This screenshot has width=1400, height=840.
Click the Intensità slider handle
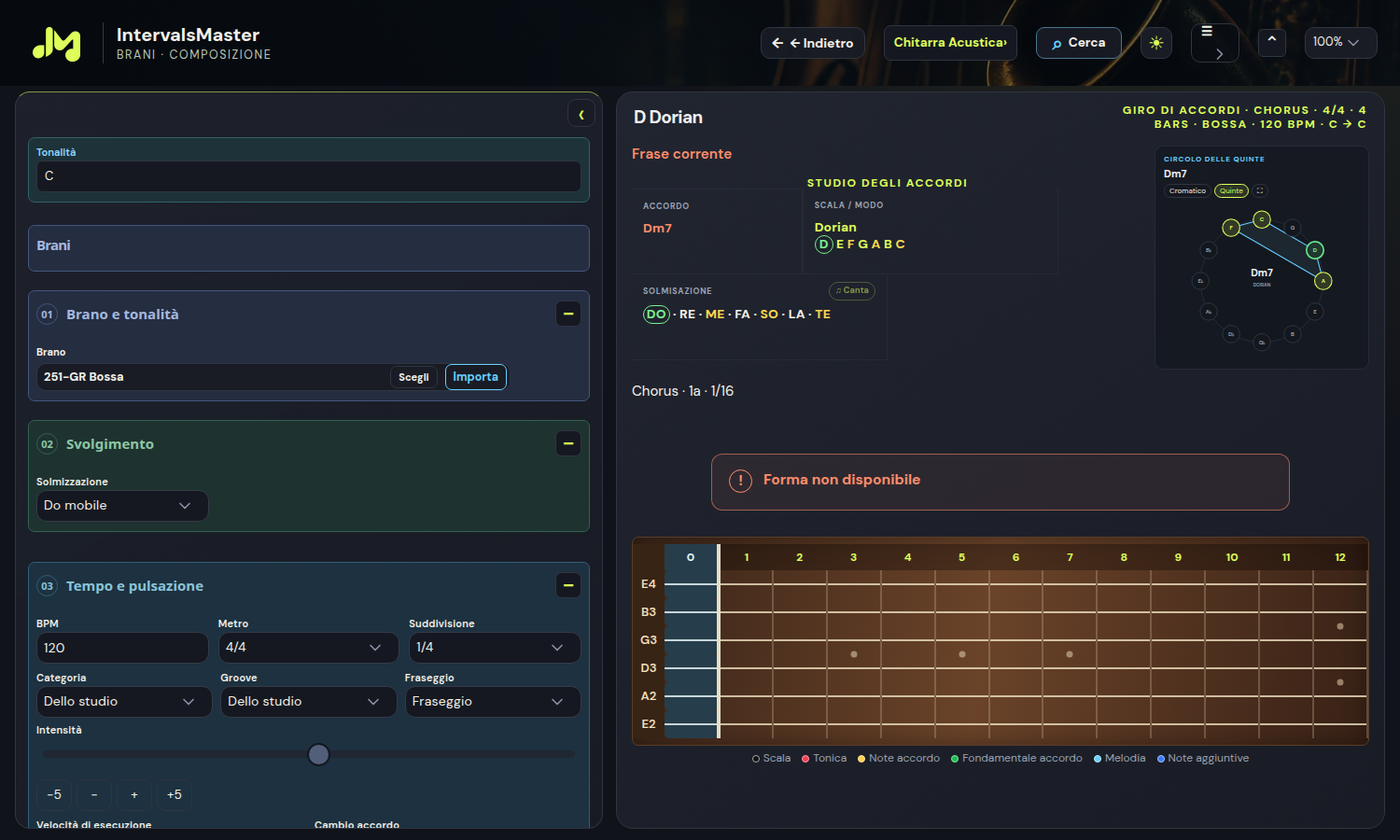pyautogui.click(x=318, y=754)
